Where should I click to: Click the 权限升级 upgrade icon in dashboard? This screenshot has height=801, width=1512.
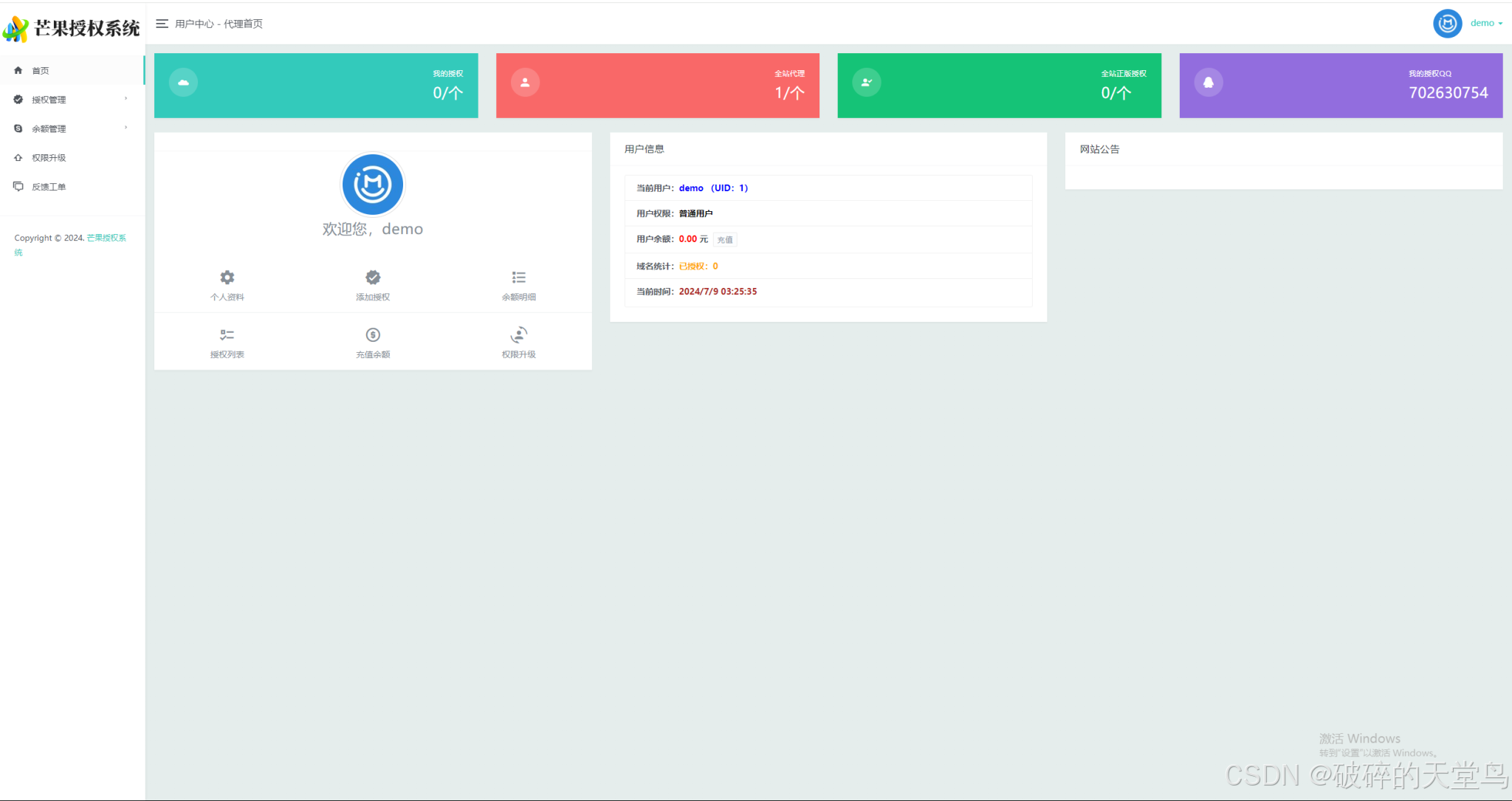click(x=518, y=334)
